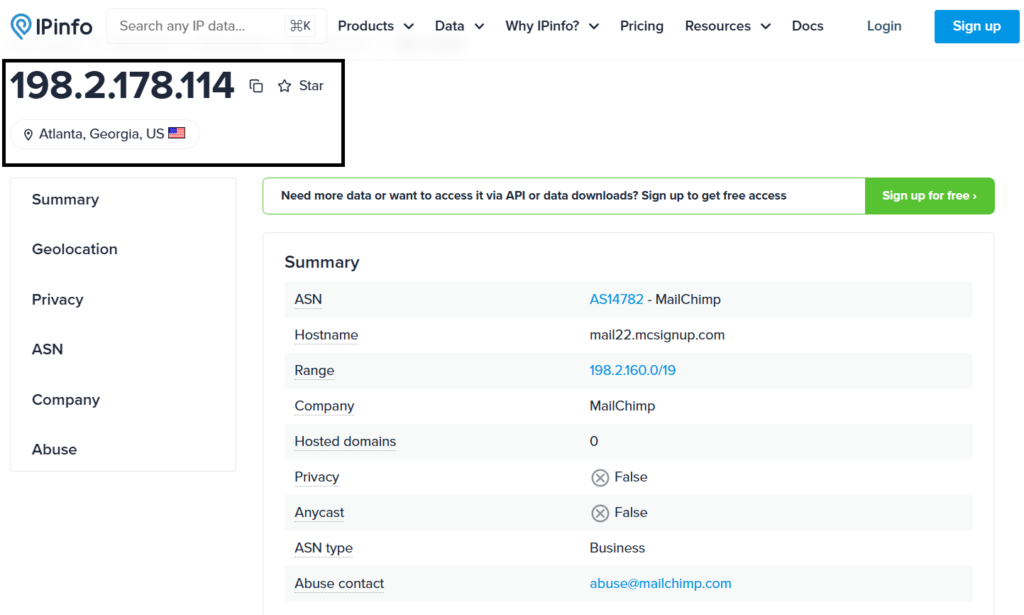Click the Login link
This screenshot has height=615, width=1024.
pos(884,26)
